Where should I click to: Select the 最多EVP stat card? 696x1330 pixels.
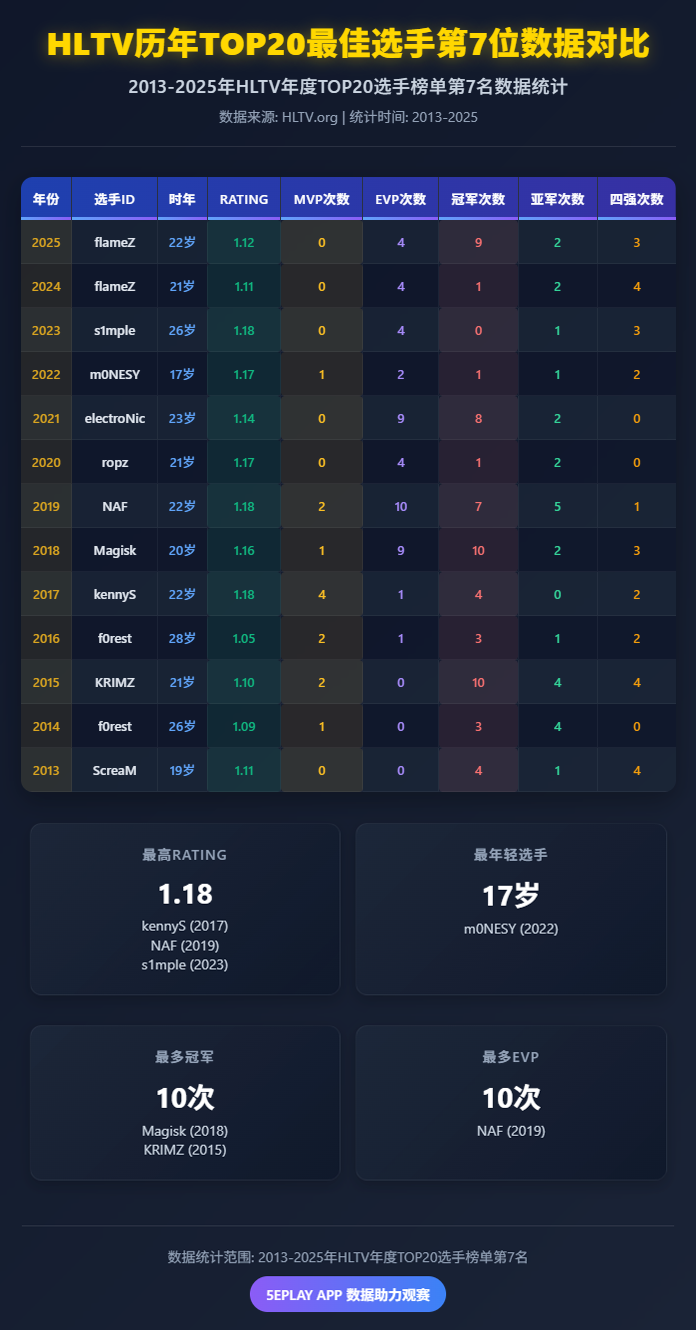[511, 1103]
